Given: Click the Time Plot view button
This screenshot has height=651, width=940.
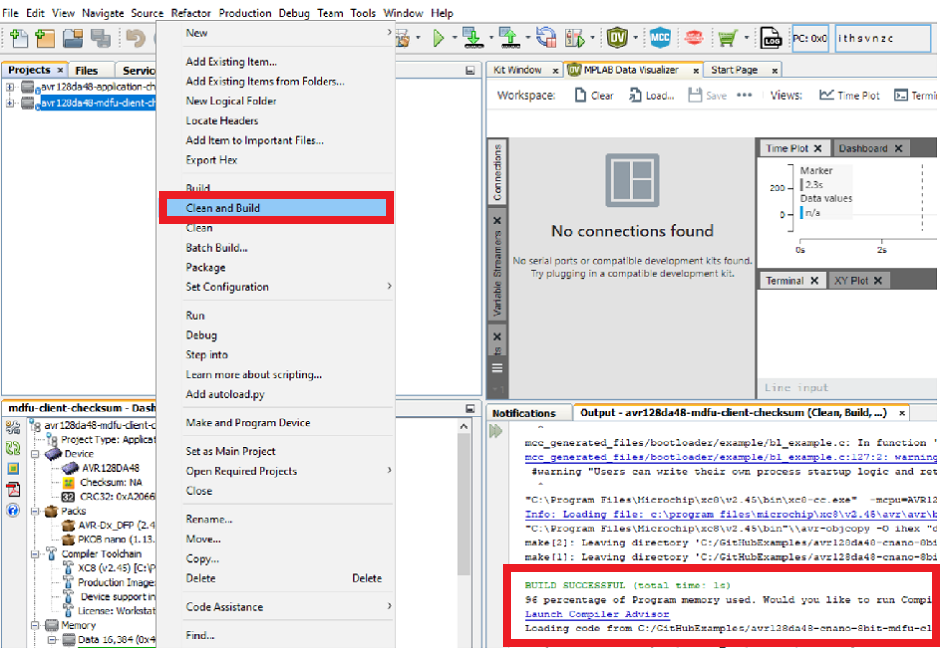Looking at the screenshot, I should 849,95.
